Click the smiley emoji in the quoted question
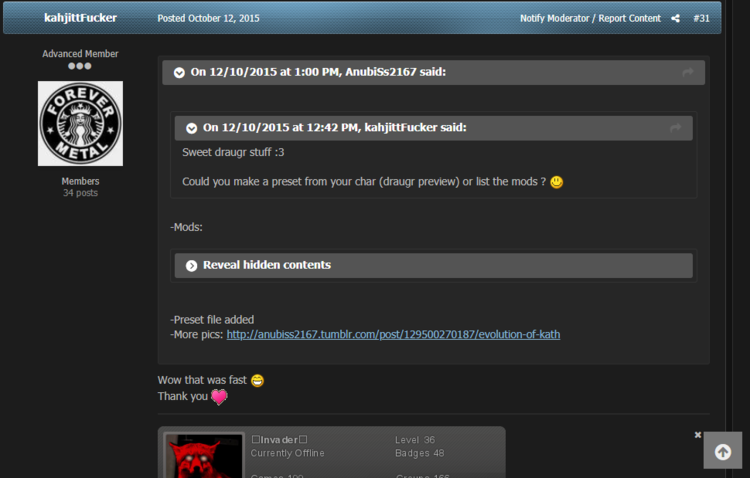This screenshot has width=750, height=478. click(x=556, y=182)
